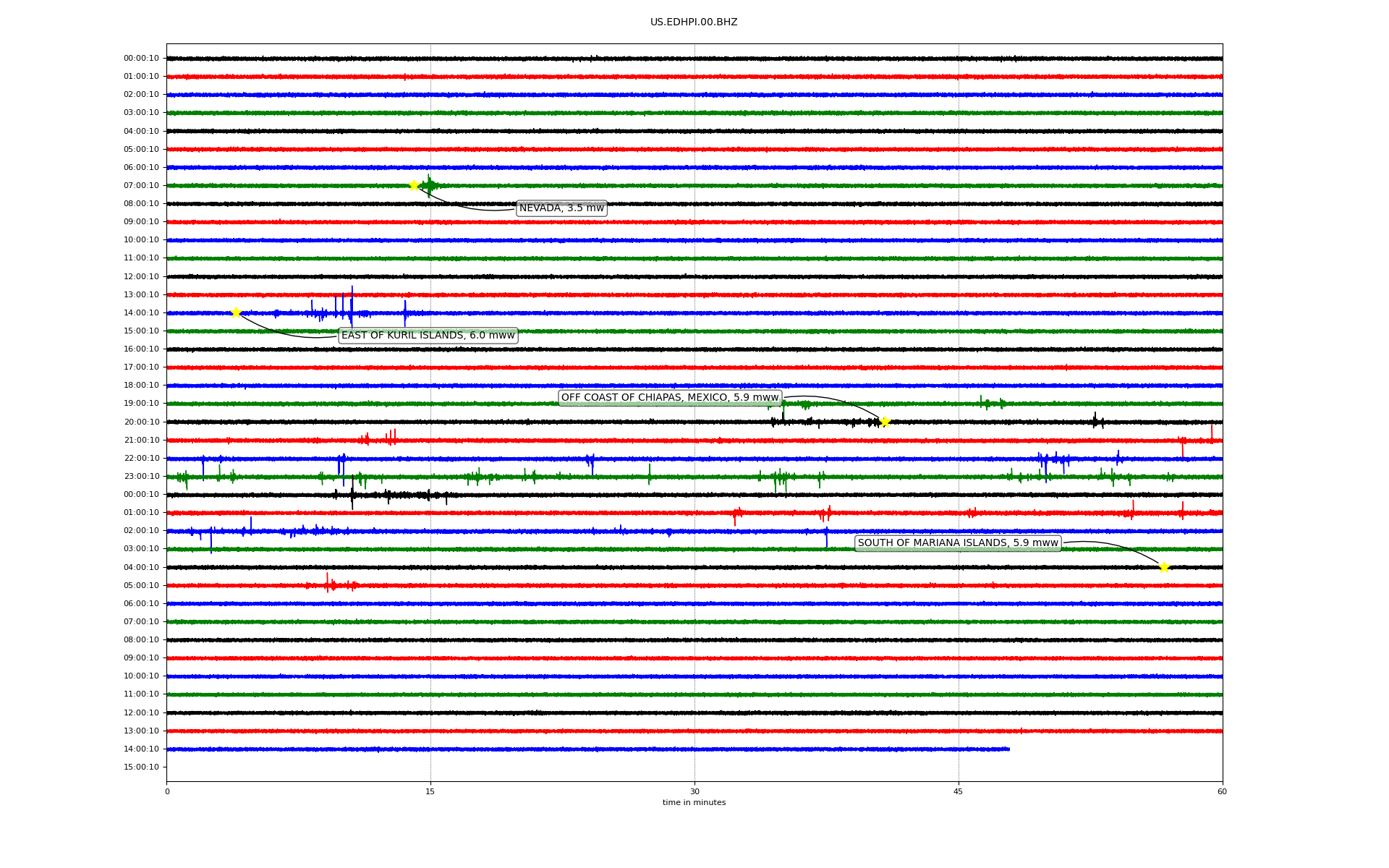The width and height of the screenshot is (1389, 868).
Task: Click the x-axis tick label 45
Action: click(959, 791)
